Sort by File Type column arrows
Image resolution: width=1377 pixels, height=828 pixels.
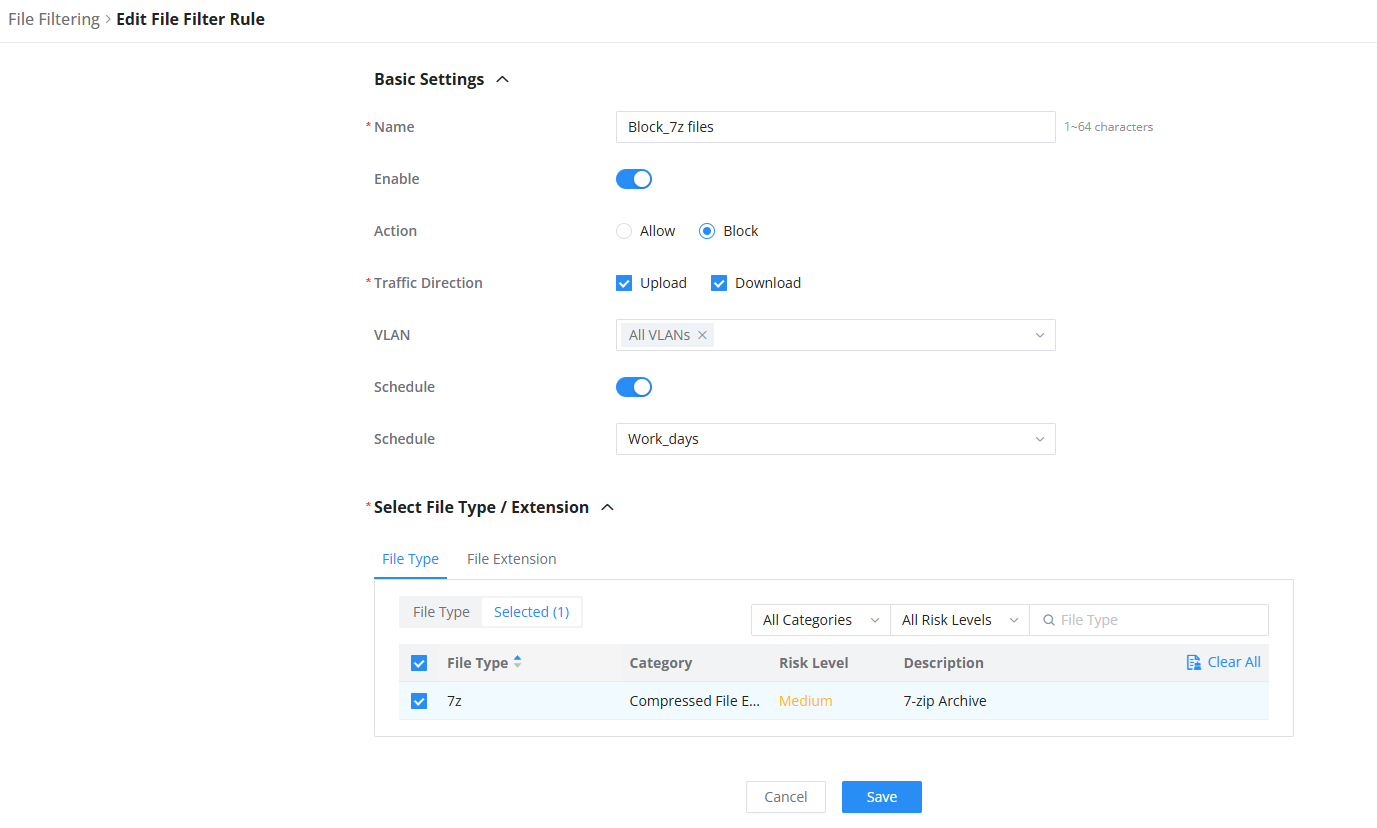[x=517, y=662]
